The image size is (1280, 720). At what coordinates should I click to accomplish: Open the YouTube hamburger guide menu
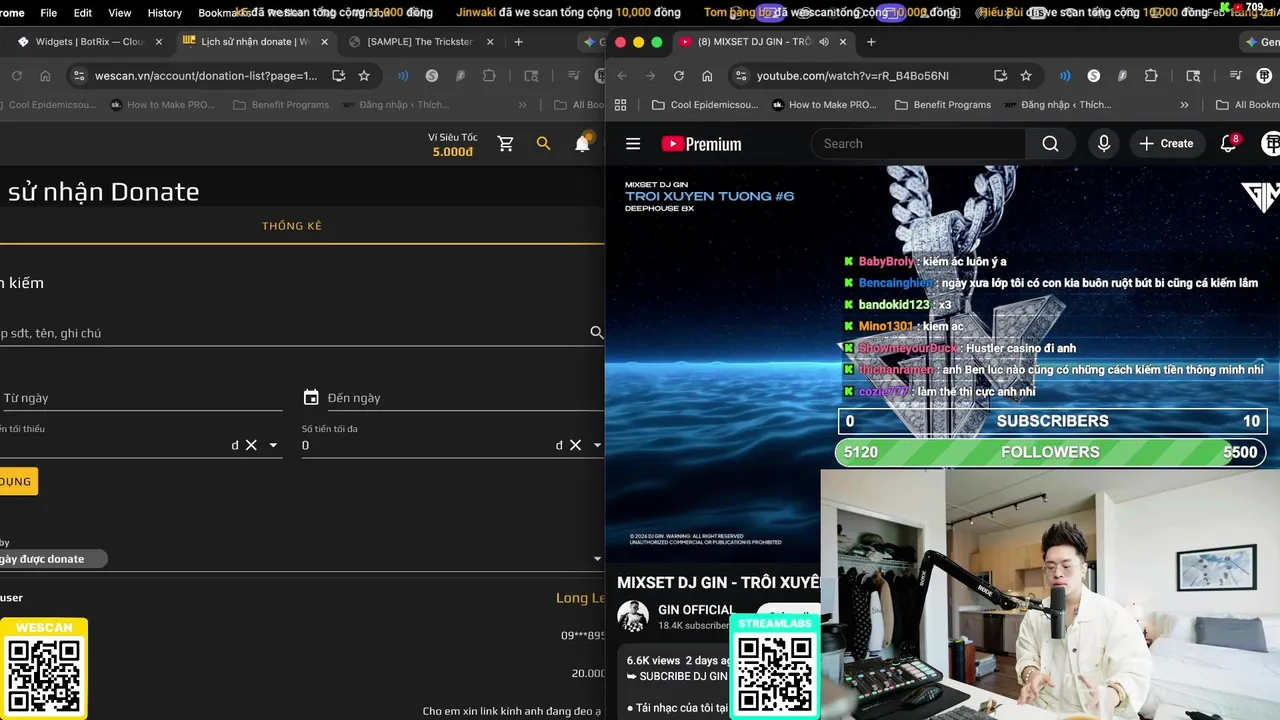633,144
